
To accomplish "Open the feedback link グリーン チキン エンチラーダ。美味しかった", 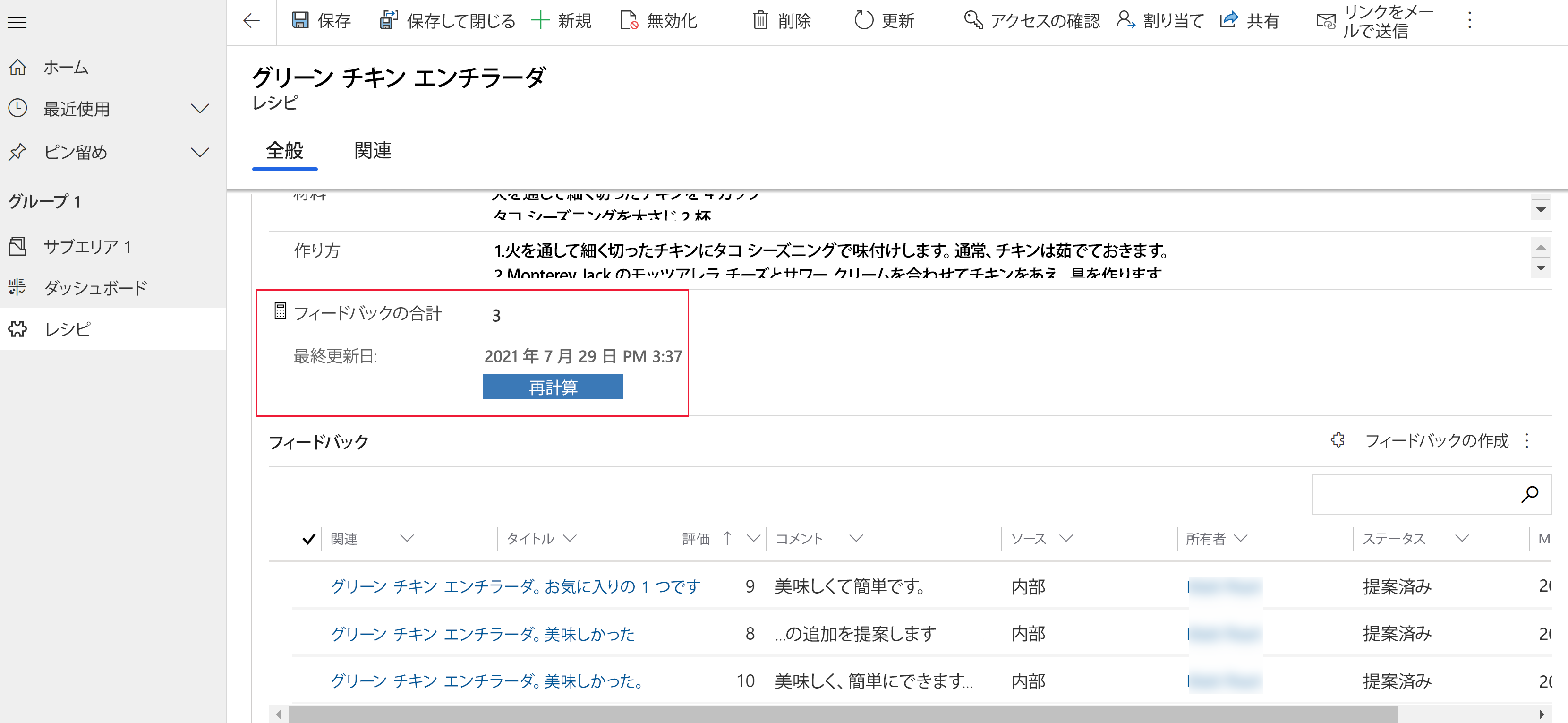I will [482, 634].
